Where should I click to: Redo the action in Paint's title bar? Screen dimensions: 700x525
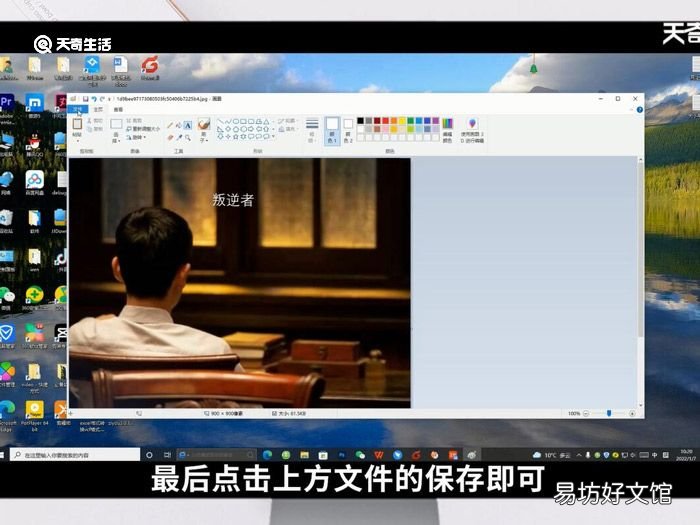pyautogui.click(x=102, y=99)
